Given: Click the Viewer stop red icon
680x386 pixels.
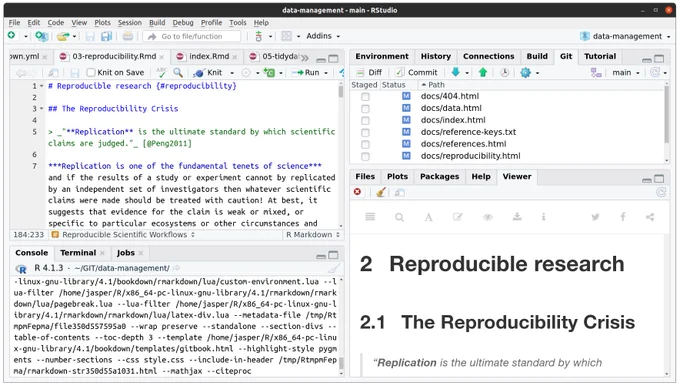Looking at the screenshot, I should pos(357,192).
